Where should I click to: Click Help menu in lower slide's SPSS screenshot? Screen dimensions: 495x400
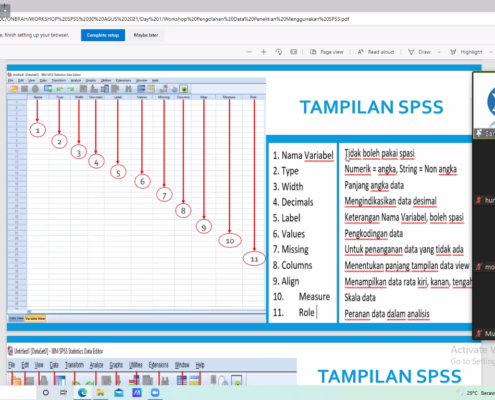tap(200, 365)
